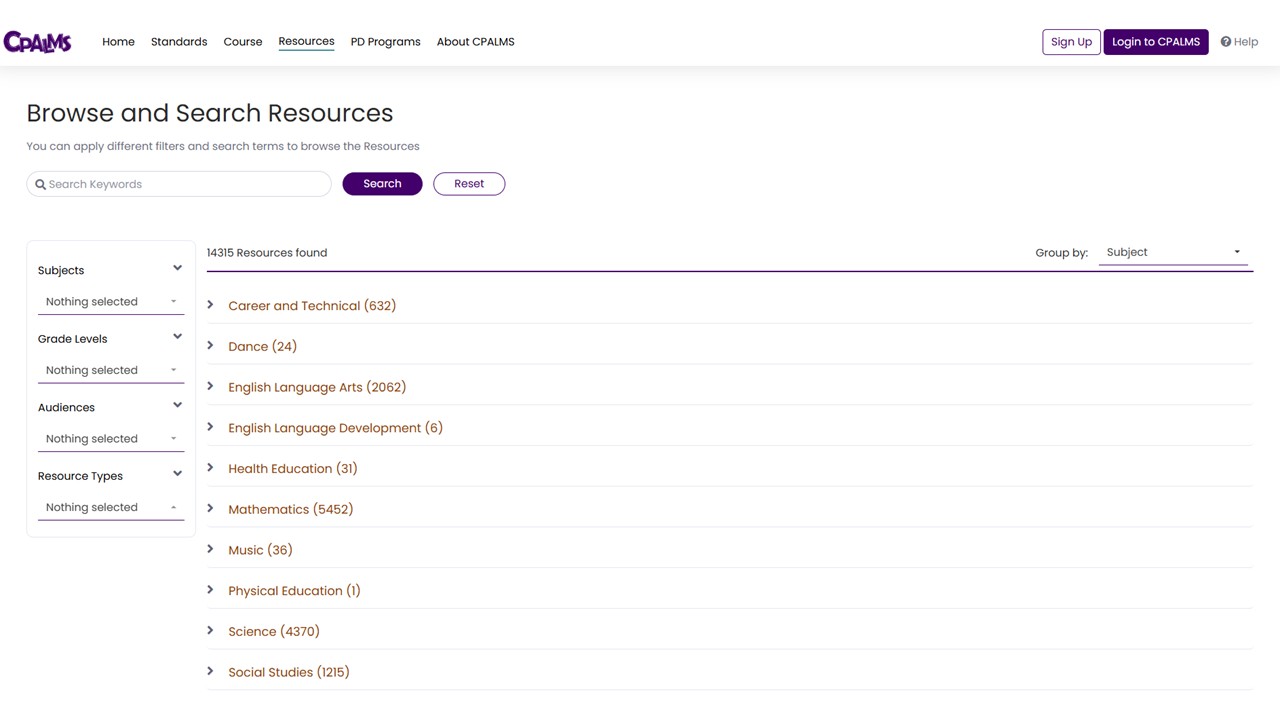Click the Login to CPALMS button
Screen dimensions: 1280x720
1156,41
